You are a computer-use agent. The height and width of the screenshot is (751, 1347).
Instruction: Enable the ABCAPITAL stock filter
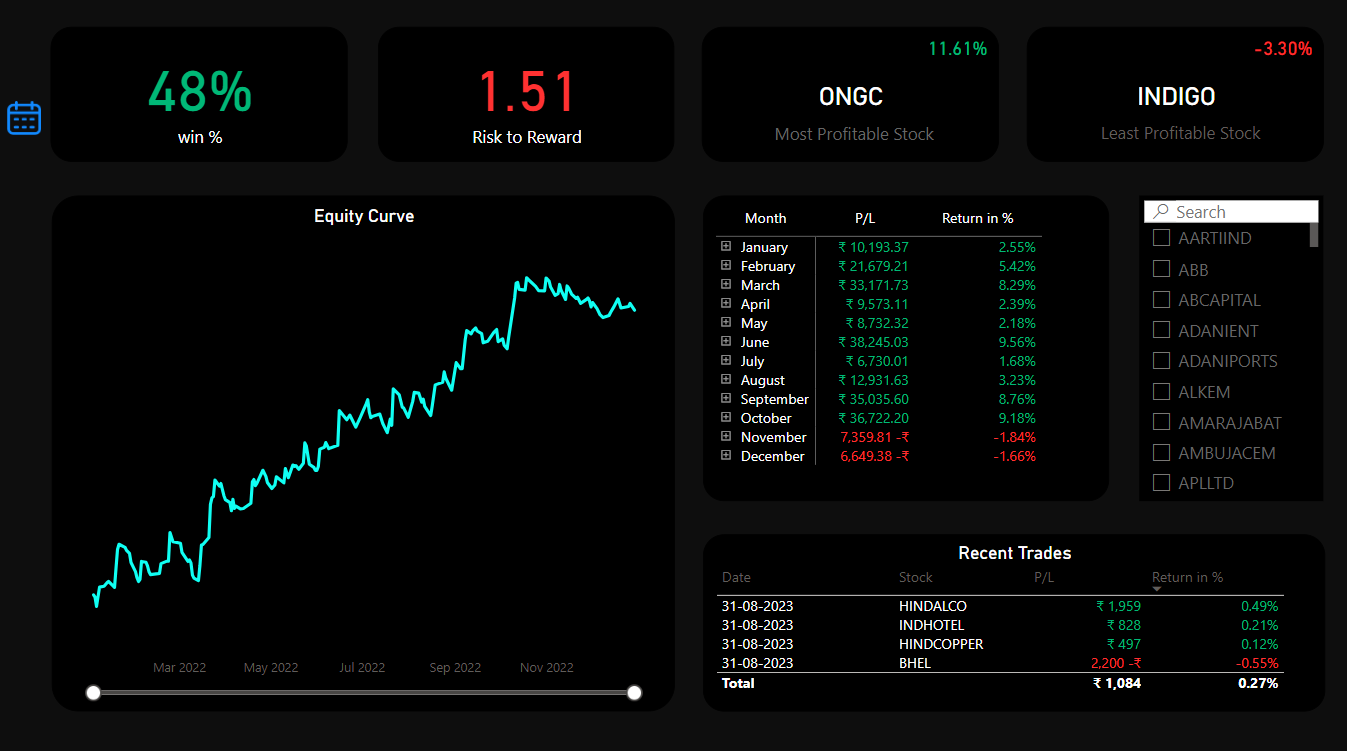pyautogui.click(x=1162, y=300)
